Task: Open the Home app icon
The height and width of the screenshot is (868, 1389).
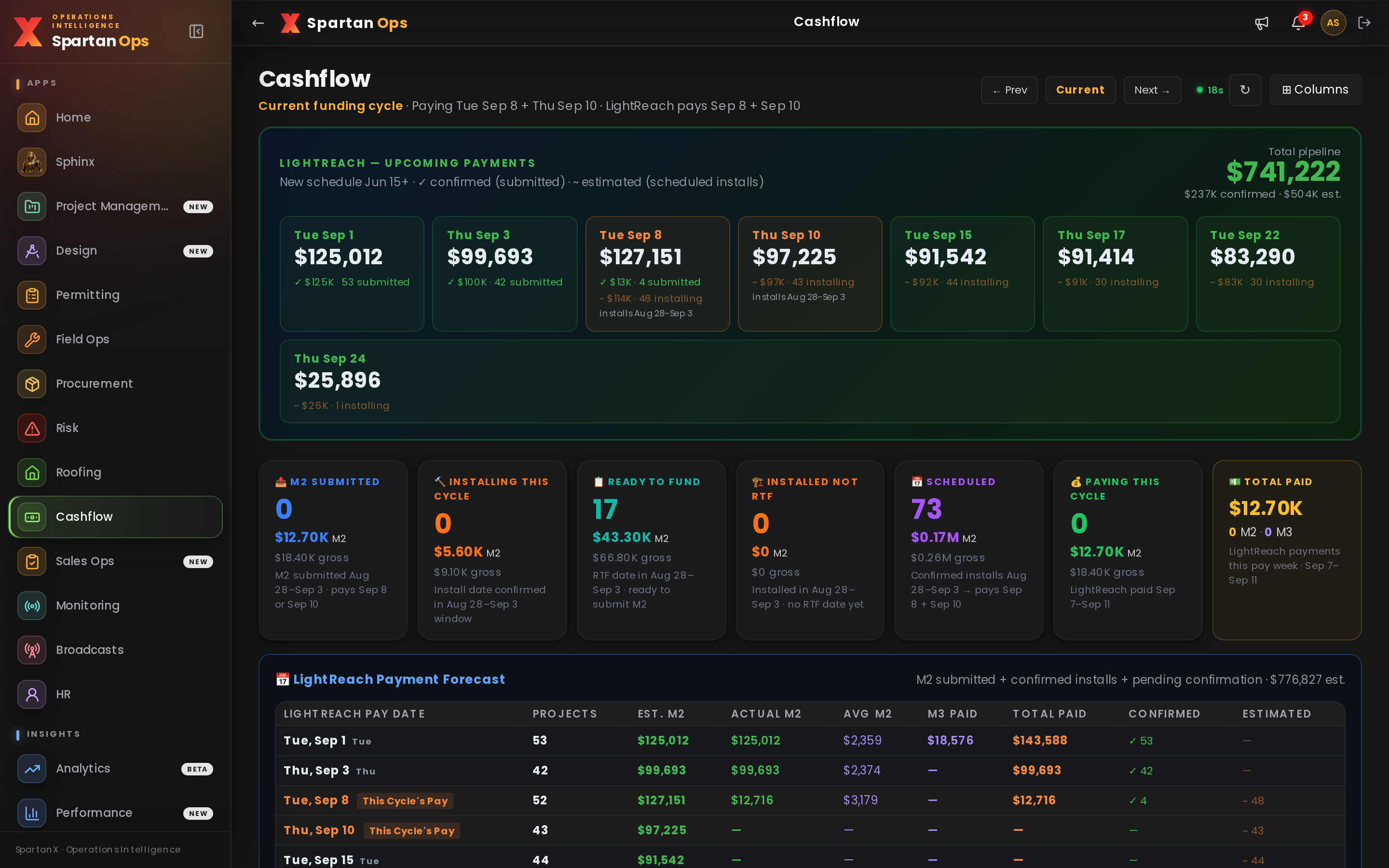Action: [32, 118]
